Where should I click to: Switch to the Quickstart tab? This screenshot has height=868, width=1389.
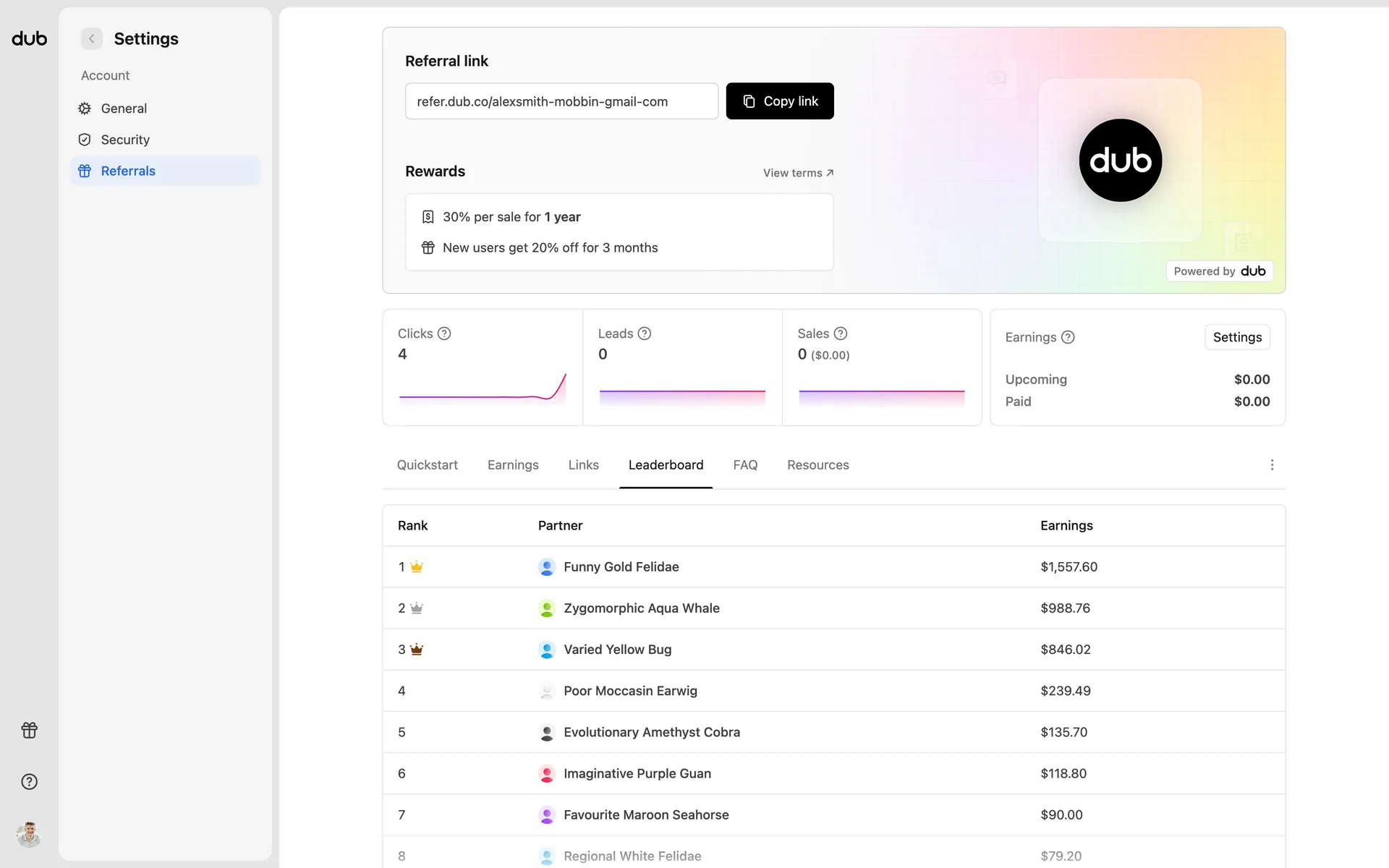427,465
